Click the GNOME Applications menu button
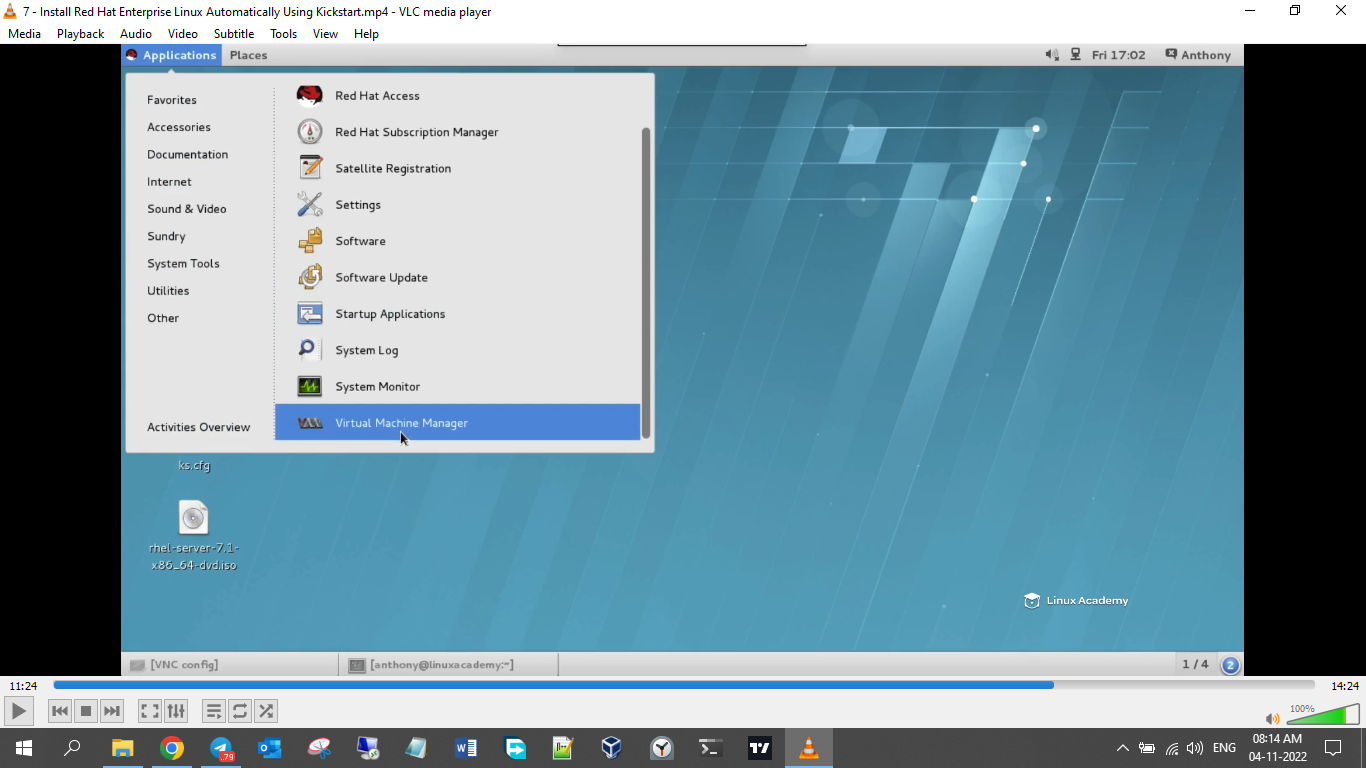Screen dimensions: 1366x768 [x=172, y=55]
